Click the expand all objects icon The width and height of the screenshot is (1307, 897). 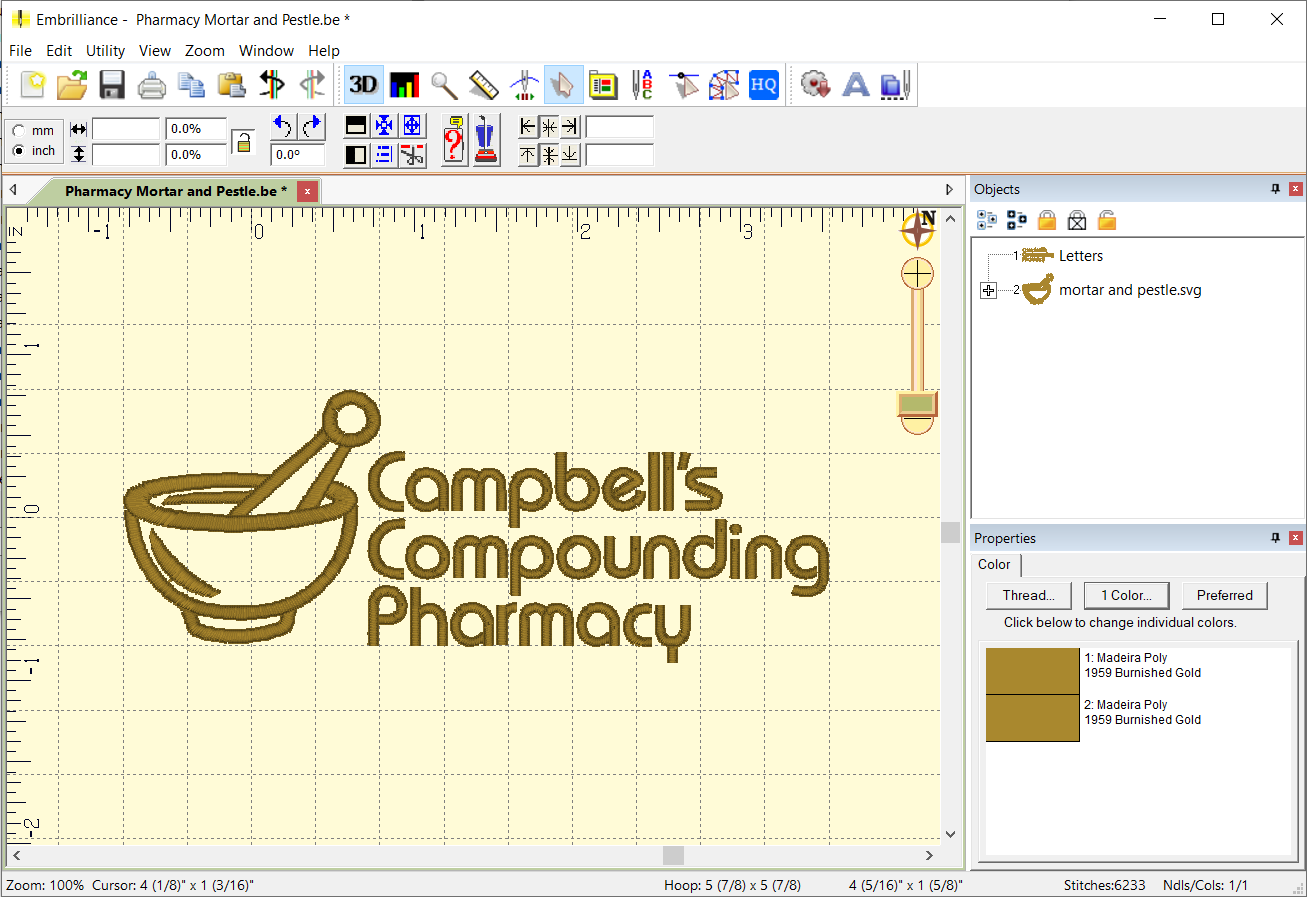pos(986,220)
